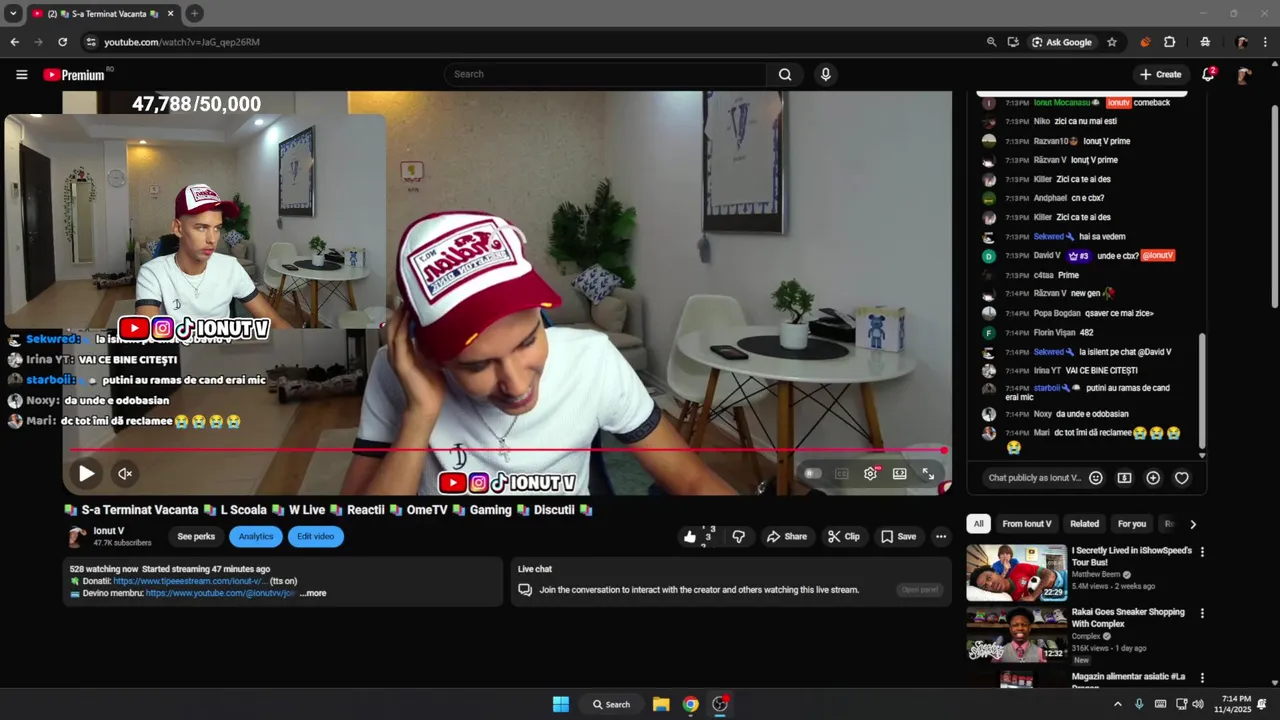Viewport: 1280px width, 720px height.
Task: Send a heart reaction in chat
Action: [1181, 478]
